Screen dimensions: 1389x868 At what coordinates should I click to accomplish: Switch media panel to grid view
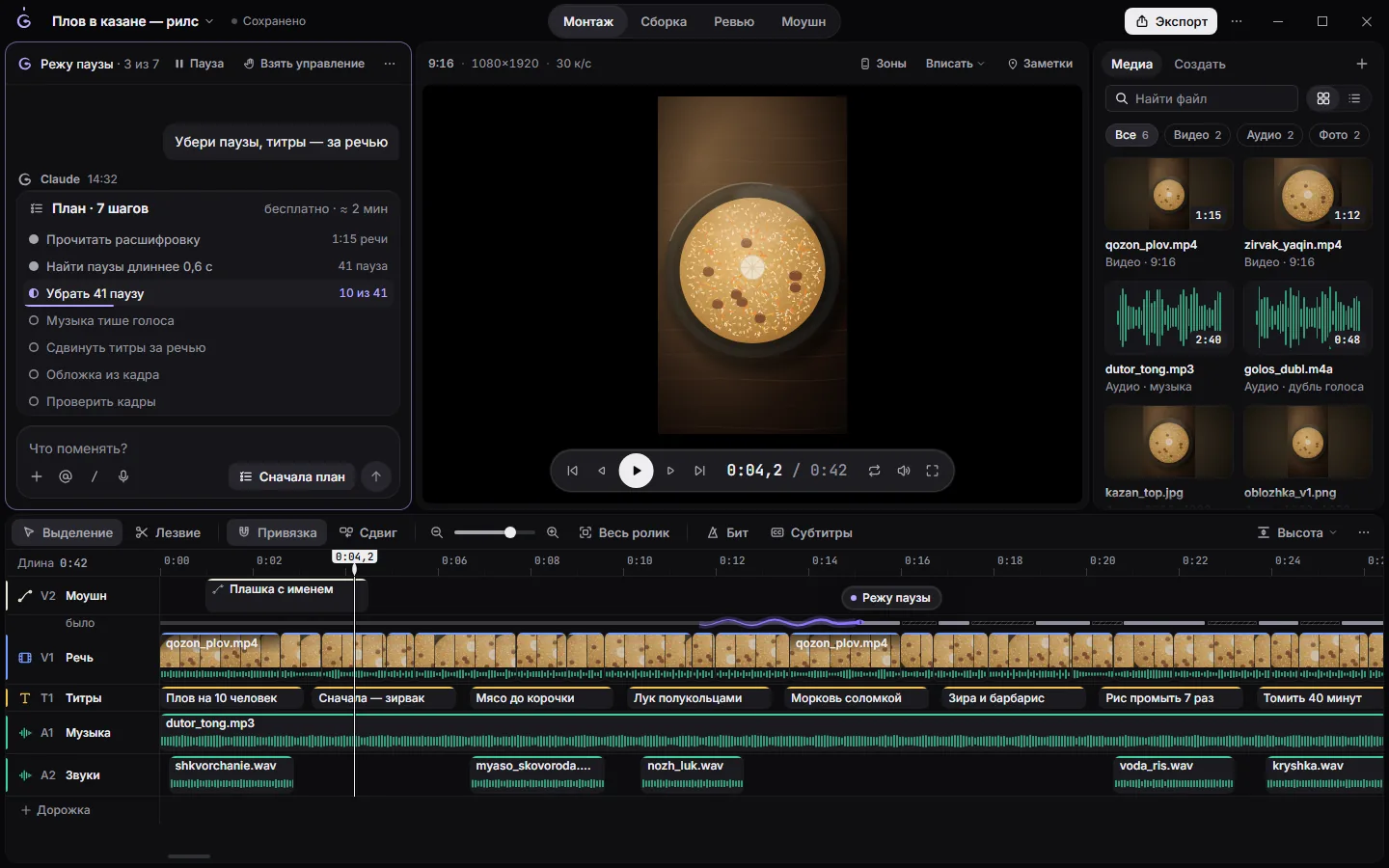[1323, 98]
